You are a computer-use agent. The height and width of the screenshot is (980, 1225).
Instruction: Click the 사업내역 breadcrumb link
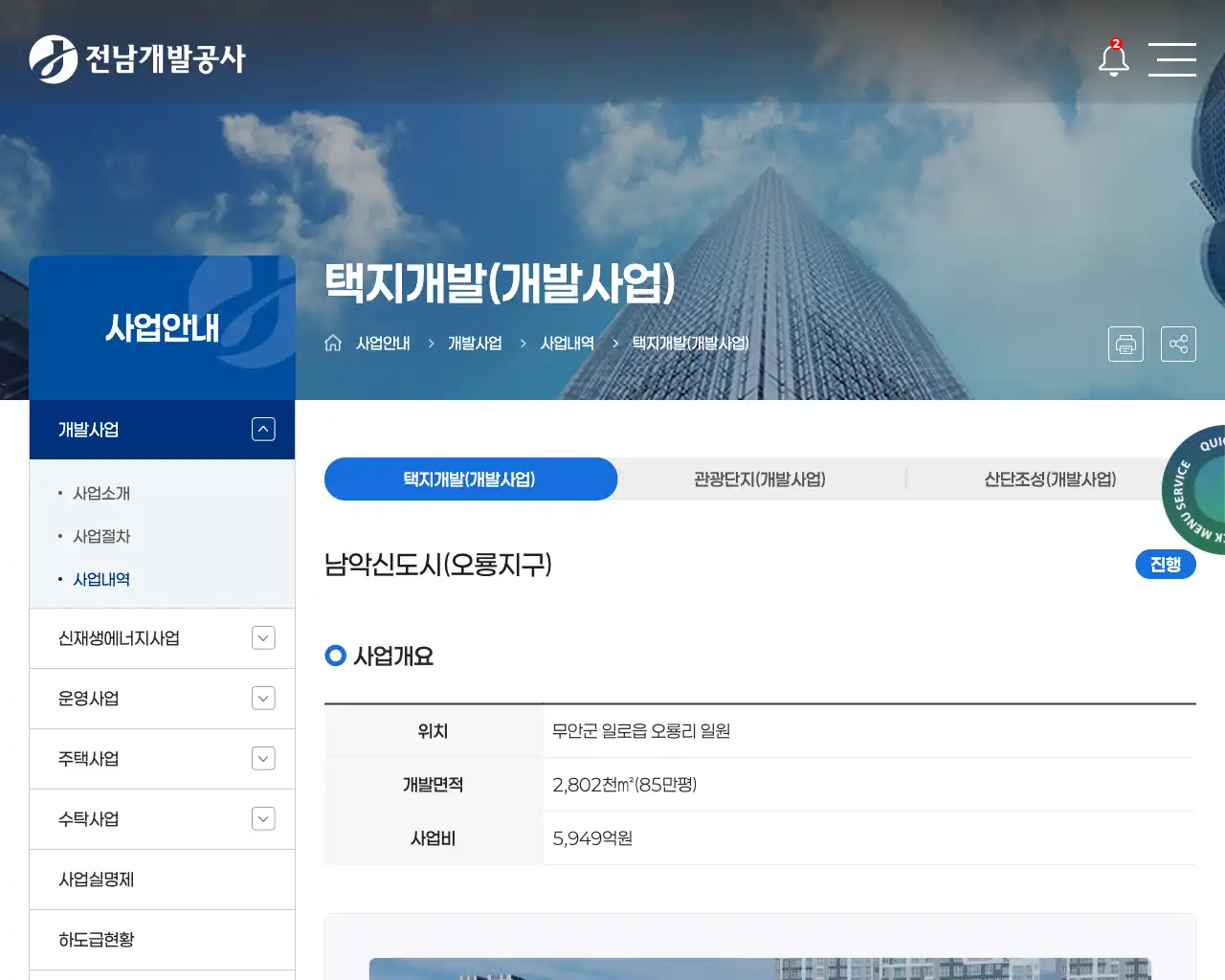568,343
